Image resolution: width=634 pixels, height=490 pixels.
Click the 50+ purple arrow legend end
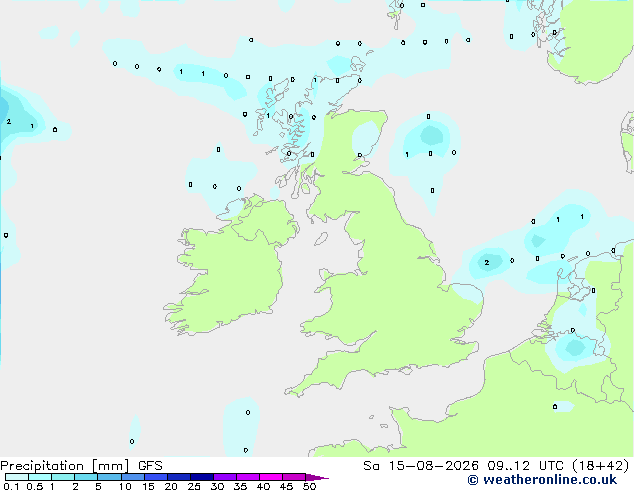click(x=317, y=477)
